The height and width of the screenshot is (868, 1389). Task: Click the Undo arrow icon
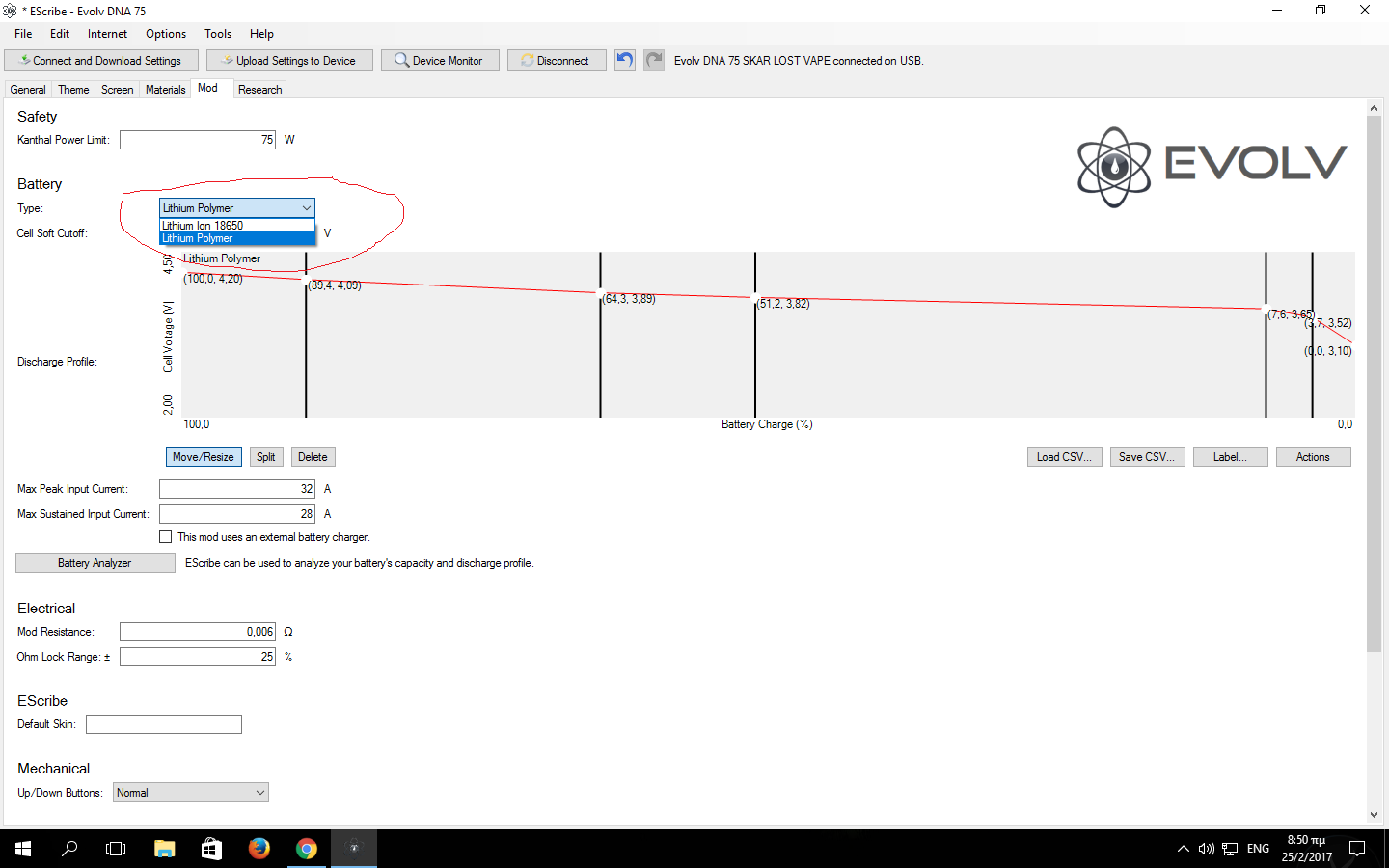point(625,60)
